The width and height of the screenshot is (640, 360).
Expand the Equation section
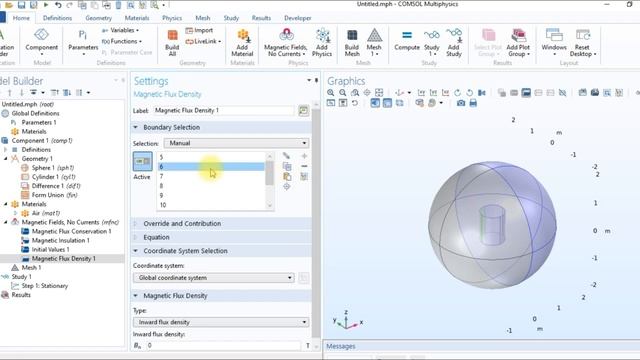[x=136, y=237]
